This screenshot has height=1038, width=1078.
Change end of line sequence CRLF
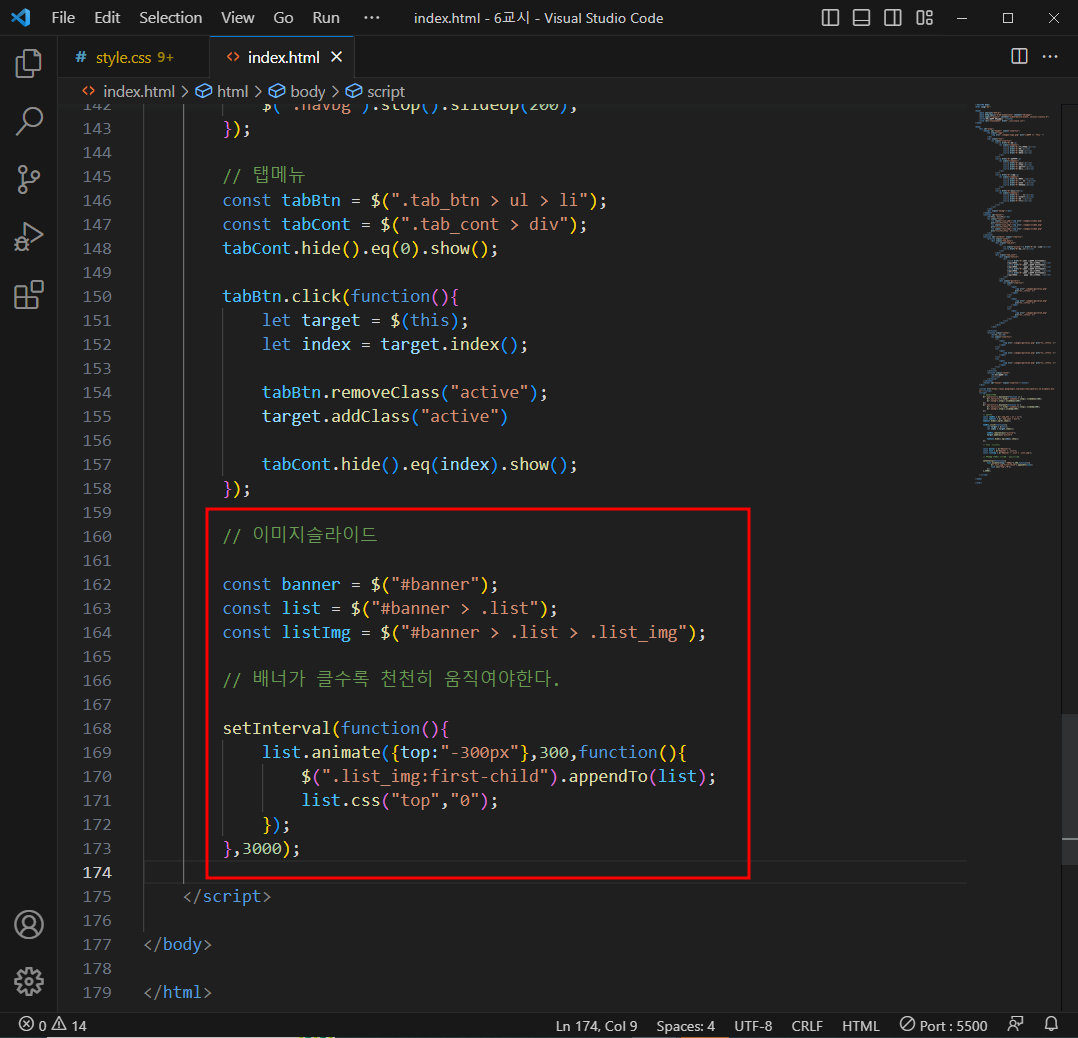pyautogui.click(x=806, y=1026)
